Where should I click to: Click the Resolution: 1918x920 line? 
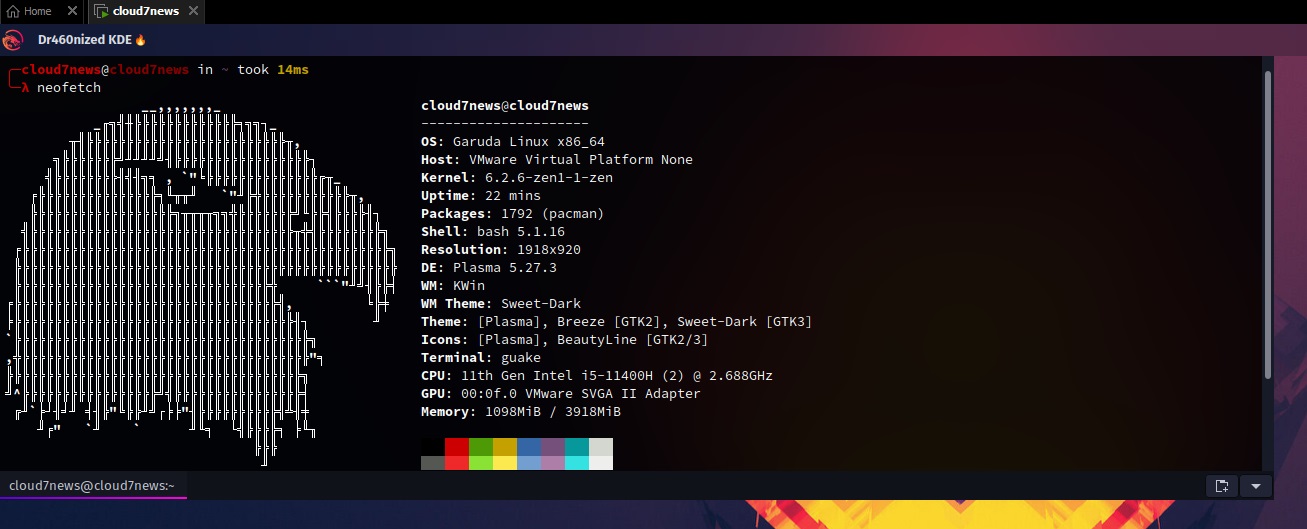501,250
